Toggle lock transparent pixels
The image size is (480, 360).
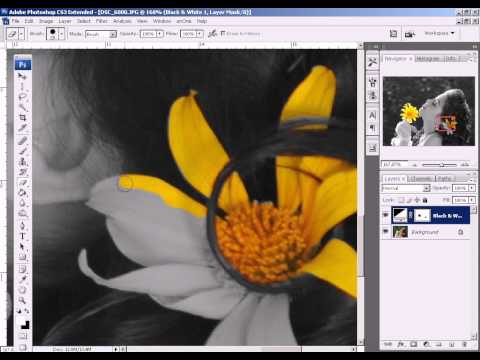[402, 200]
